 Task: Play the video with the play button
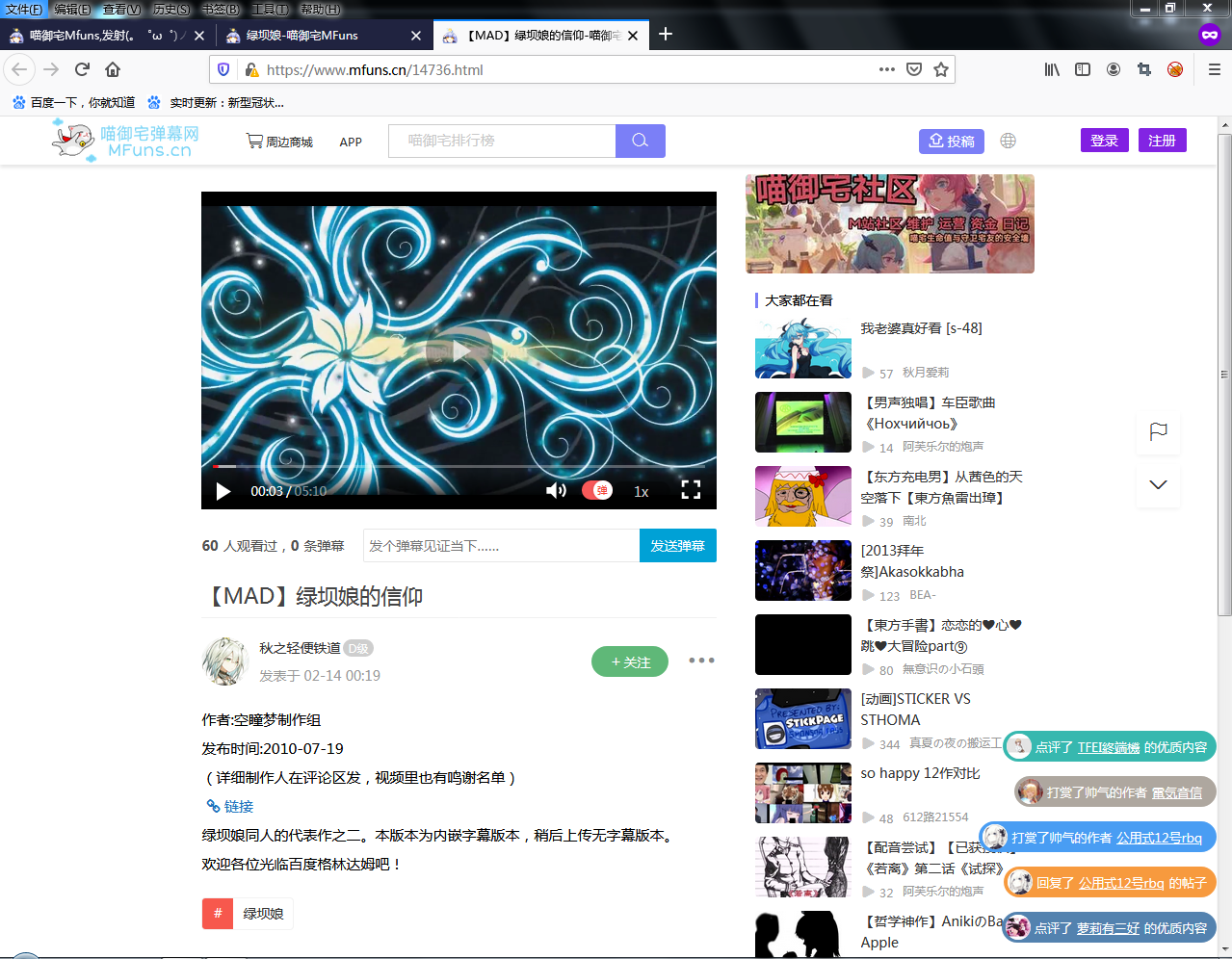coord(223,491)
